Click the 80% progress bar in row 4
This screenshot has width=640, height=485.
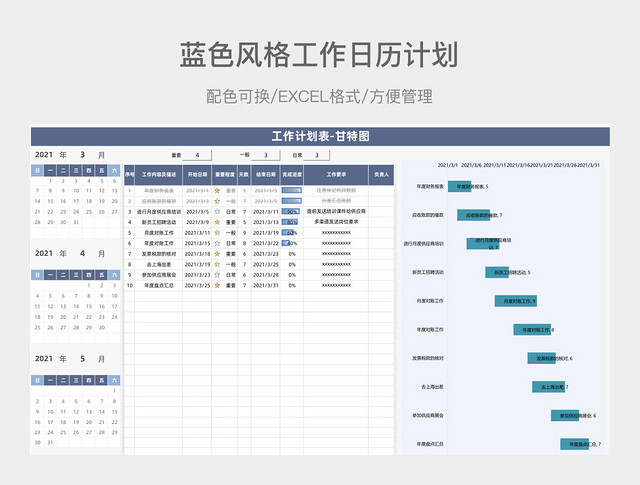290,222
